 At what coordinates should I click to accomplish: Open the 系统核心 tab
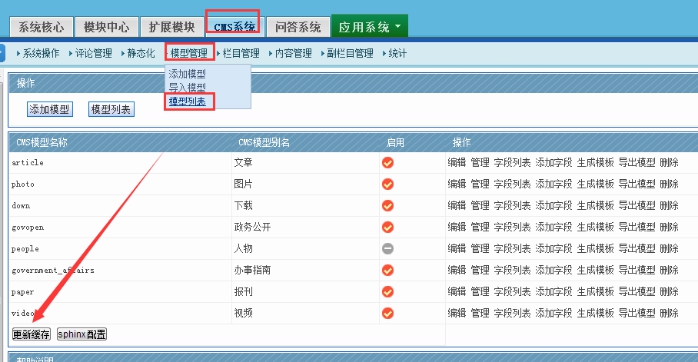tap(41, 27)
